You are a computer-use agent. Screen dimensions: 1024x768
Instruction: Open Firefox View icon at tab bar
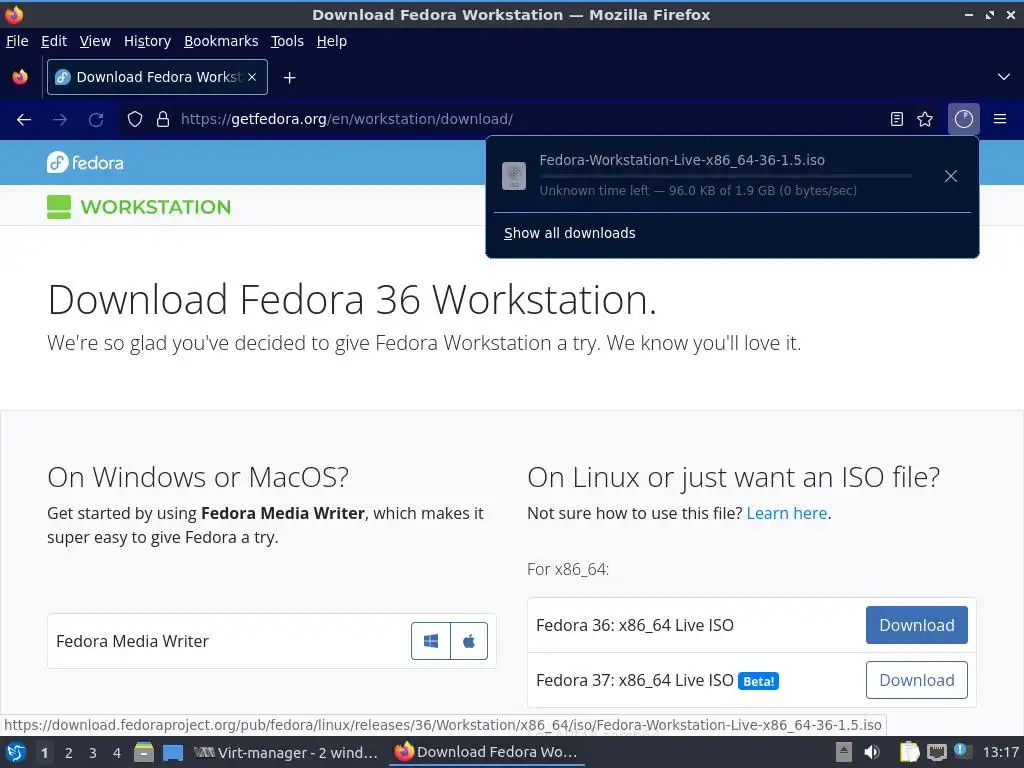[x=20, y=77]
